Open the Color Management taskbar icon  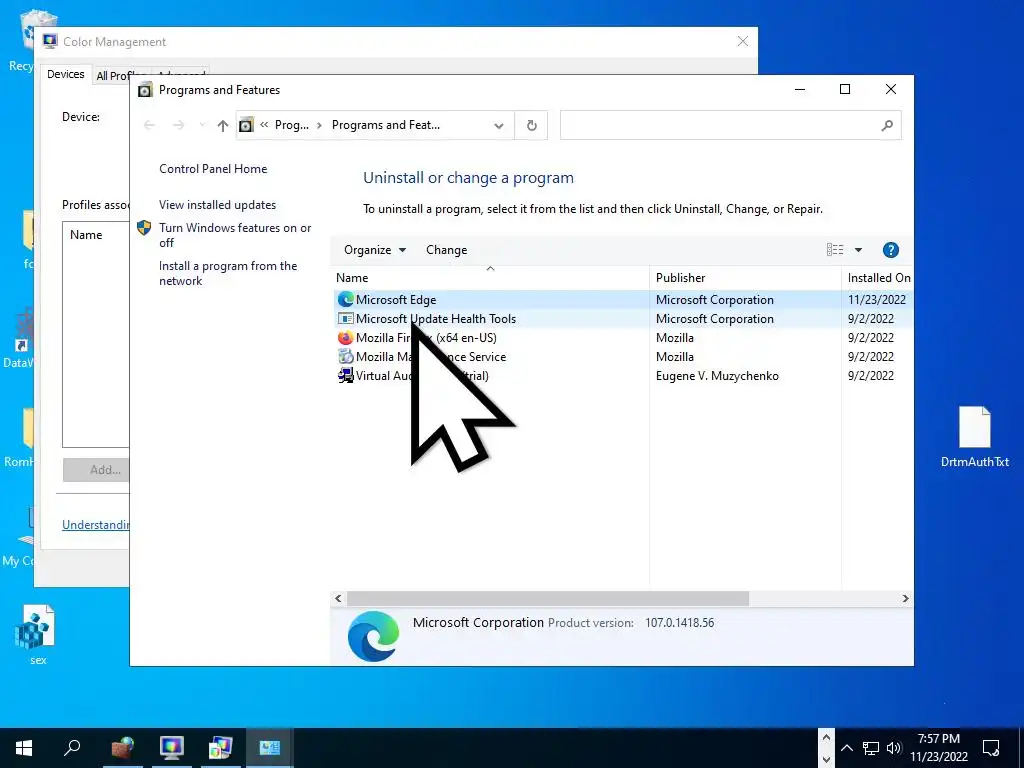pos(171,748)
